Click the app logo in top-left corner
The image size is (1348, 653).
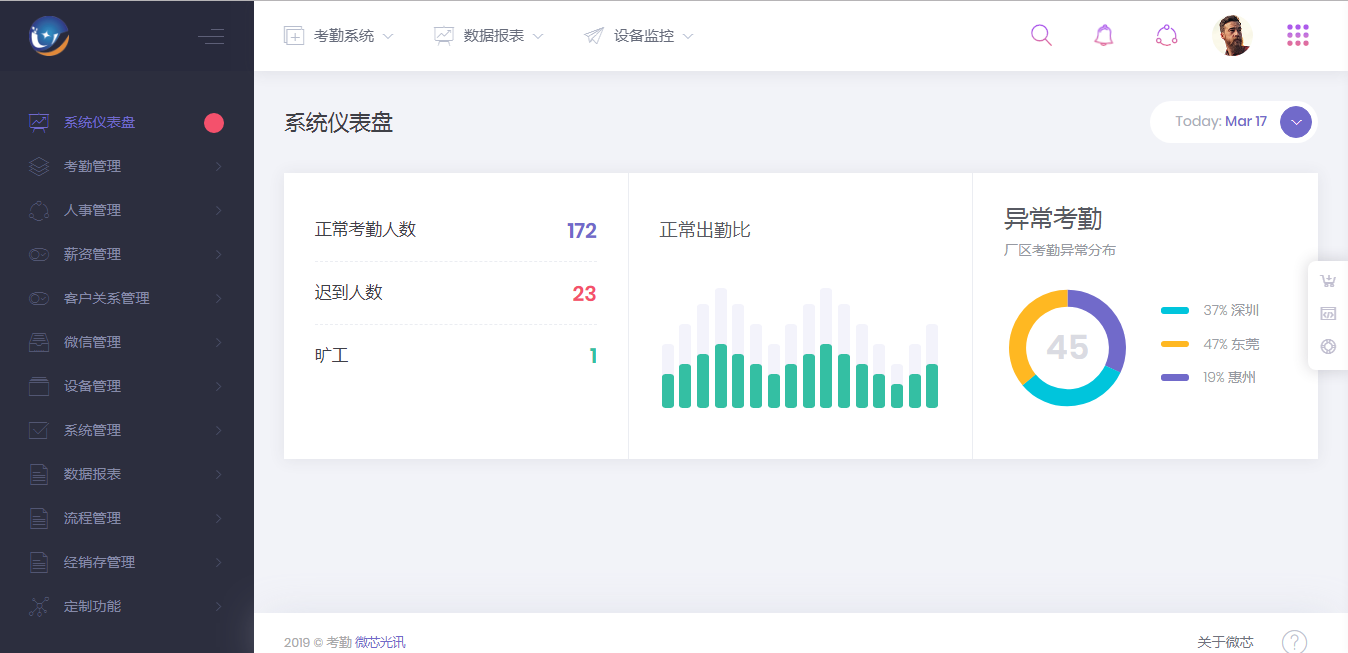49,37
